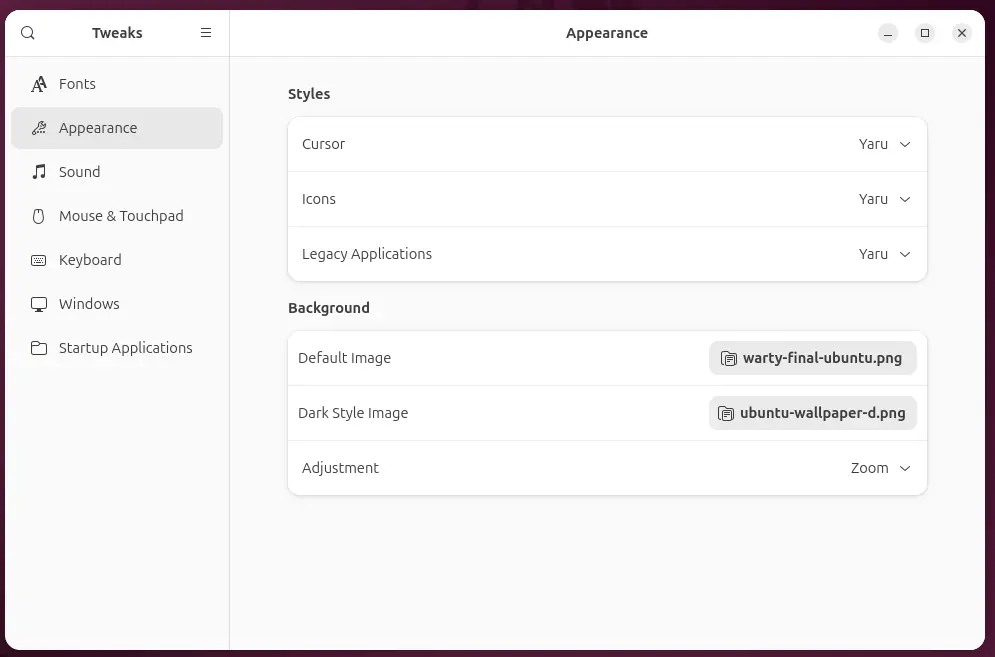Open the Legacy Applications theme dropdown
The image size is (995, 657).
[x=885, y=254]
